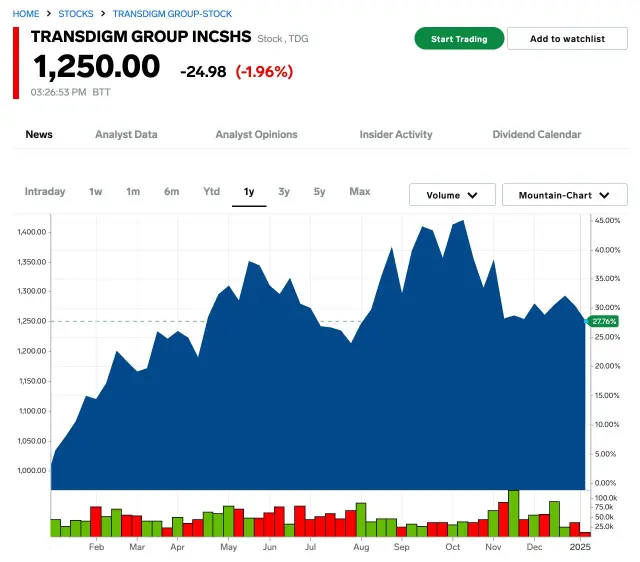Viewport: 640px width, 562px height.
Task: Choose the Ytd chart range
Action: pyautogui.click(x=211, y=191)
